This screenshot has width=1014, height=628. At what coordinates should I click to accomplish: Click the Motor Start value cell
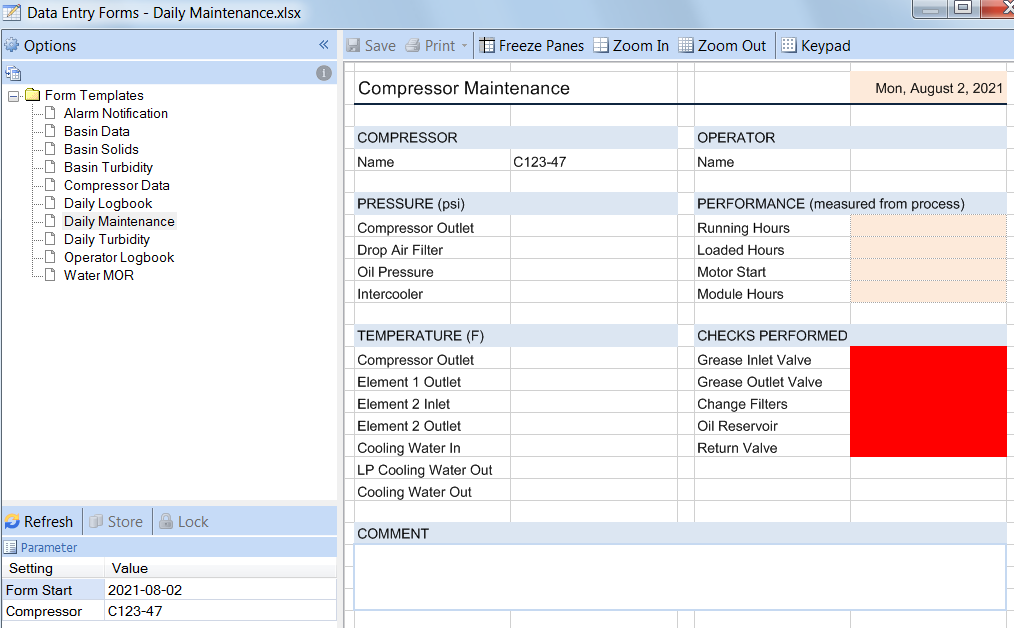pyautogui.click(x=928, y=271)
